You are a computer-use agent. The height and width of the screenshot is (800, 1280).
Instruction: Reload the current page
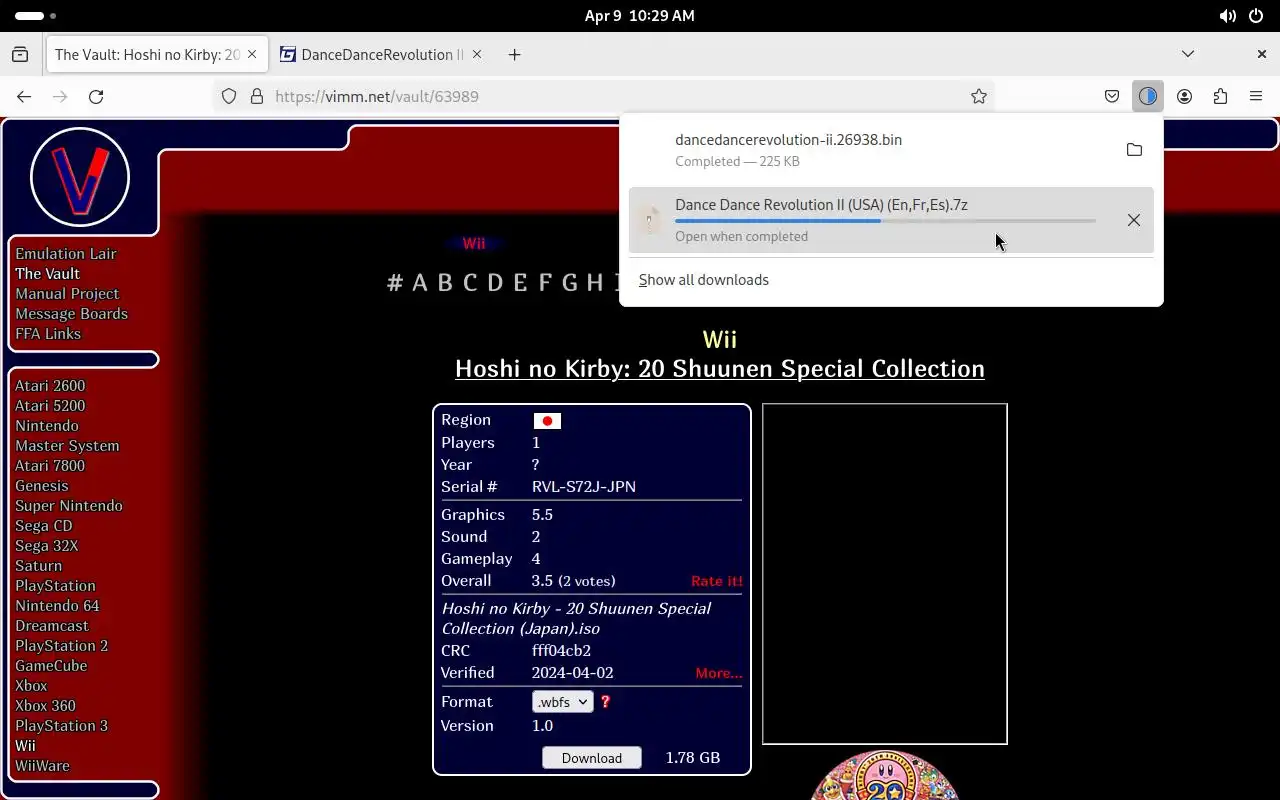(x=96, y=97)
